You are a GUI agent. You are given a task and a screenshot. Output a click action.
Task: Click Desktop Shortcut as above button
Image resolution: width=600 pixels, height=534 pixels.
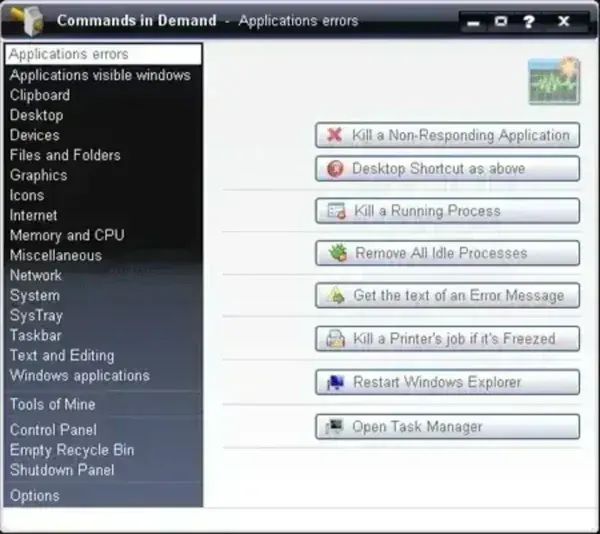pyautogui.click(x=447, y=169)
